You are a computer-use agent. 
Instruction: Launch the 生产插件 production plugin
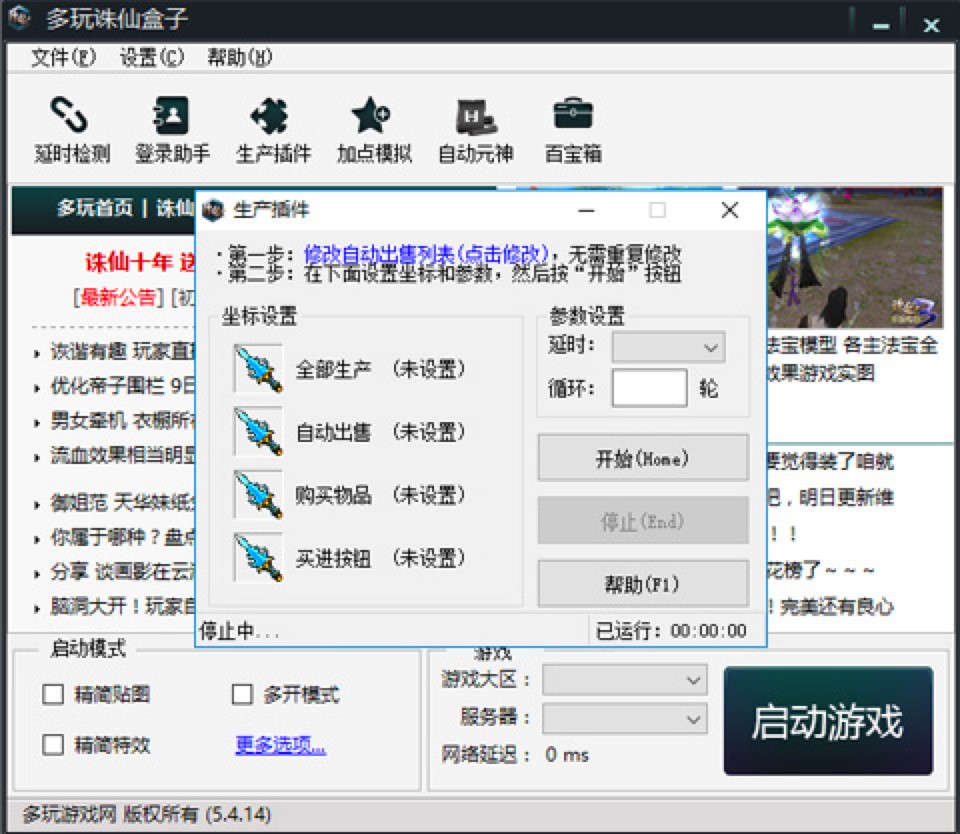273,129
